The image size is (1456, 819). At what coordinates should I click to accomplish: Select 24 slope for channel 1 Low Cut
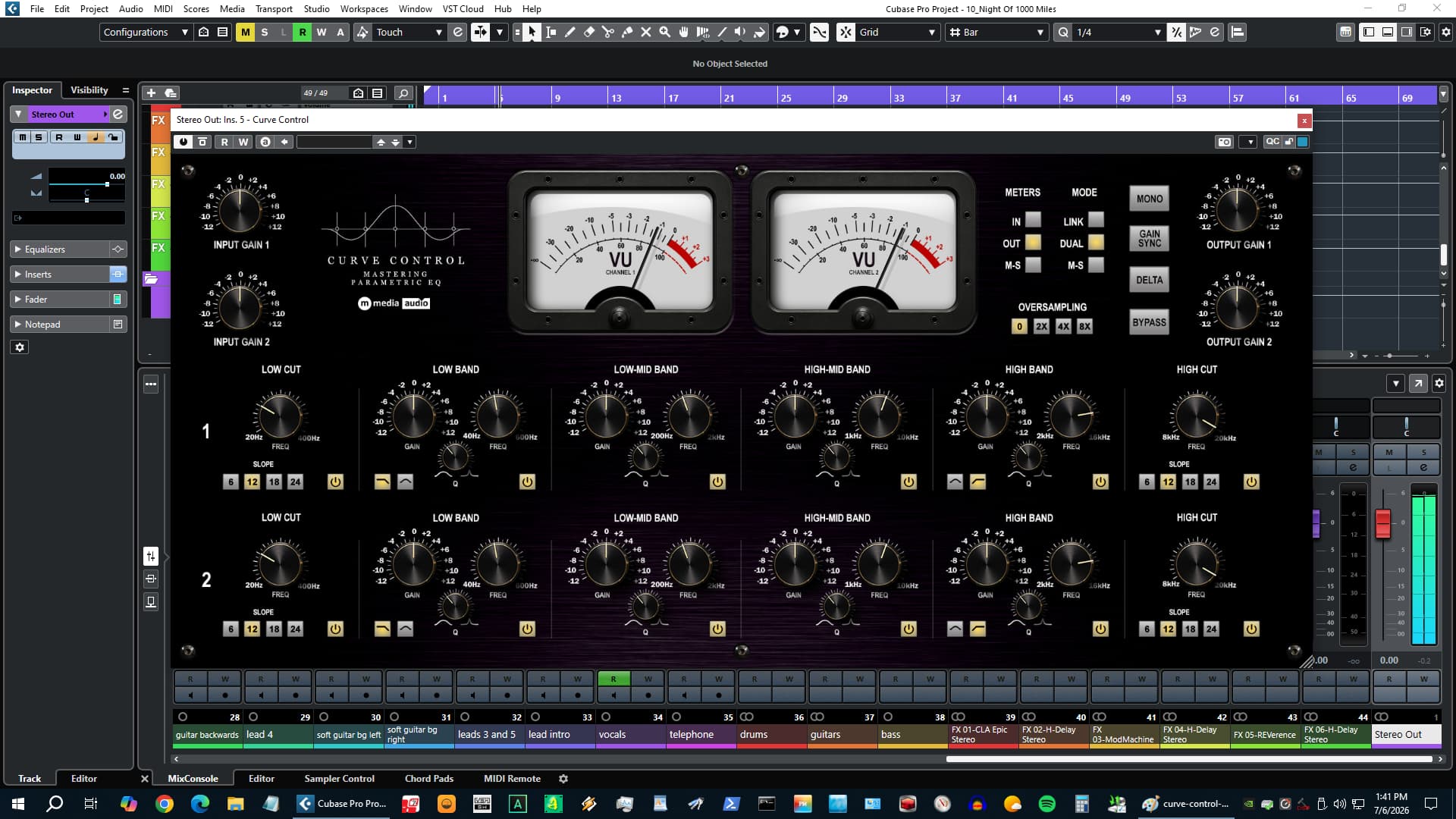pos(296,482)
